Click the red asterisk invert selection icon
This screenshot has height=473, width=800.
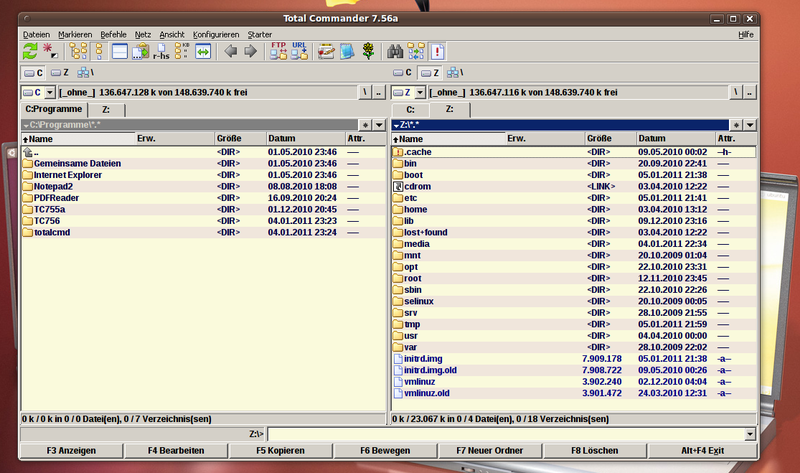point(50,51)
